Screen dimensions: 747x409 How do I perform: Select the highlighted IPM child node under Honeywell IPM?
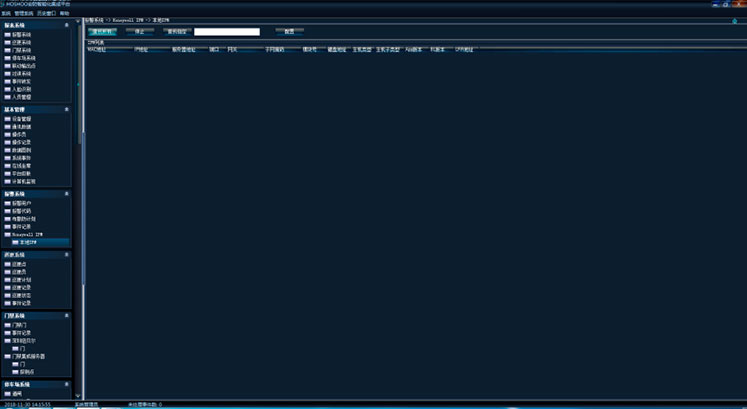point(30,242)
